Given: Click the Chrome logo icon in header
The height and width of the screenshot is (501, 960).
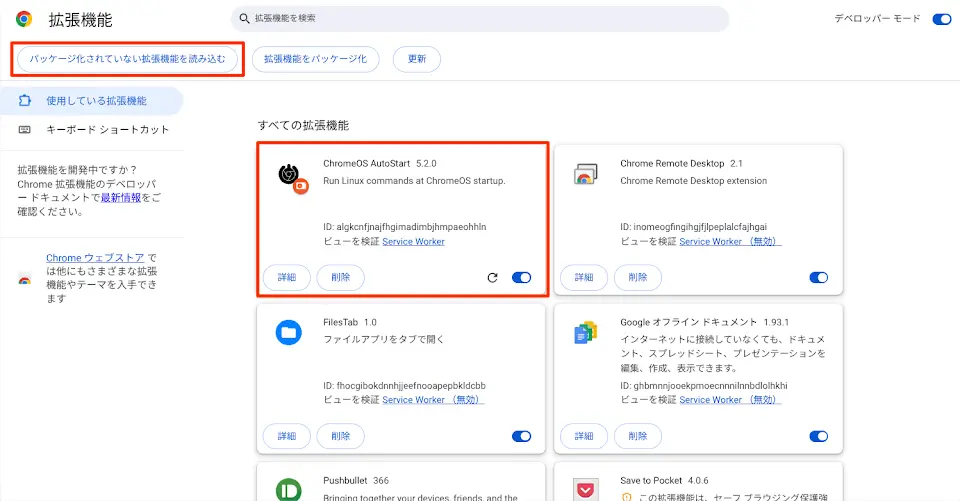Looking at the screenshot, I should click(24, 19).
